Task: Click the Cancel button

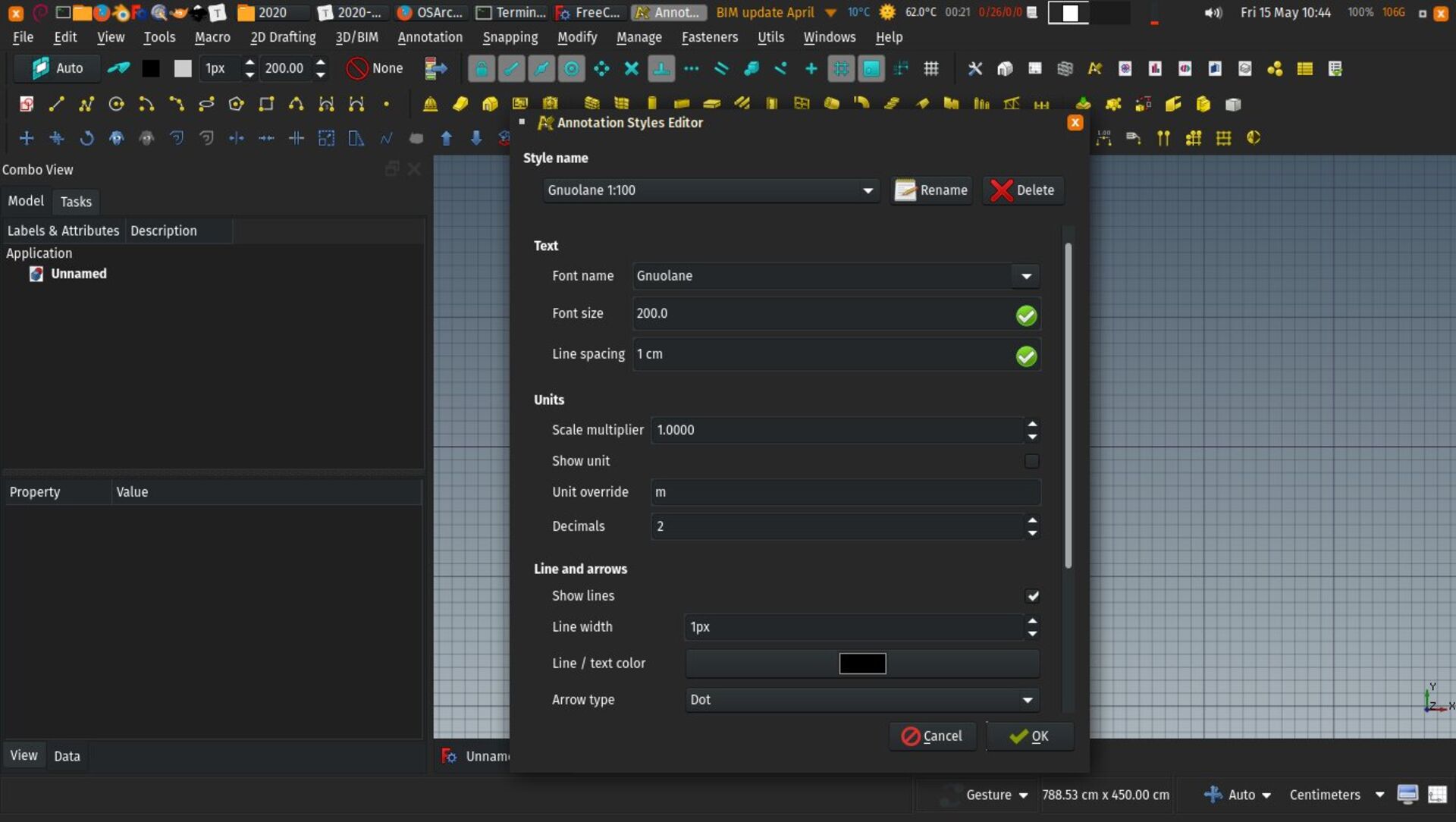Action: 931,736
